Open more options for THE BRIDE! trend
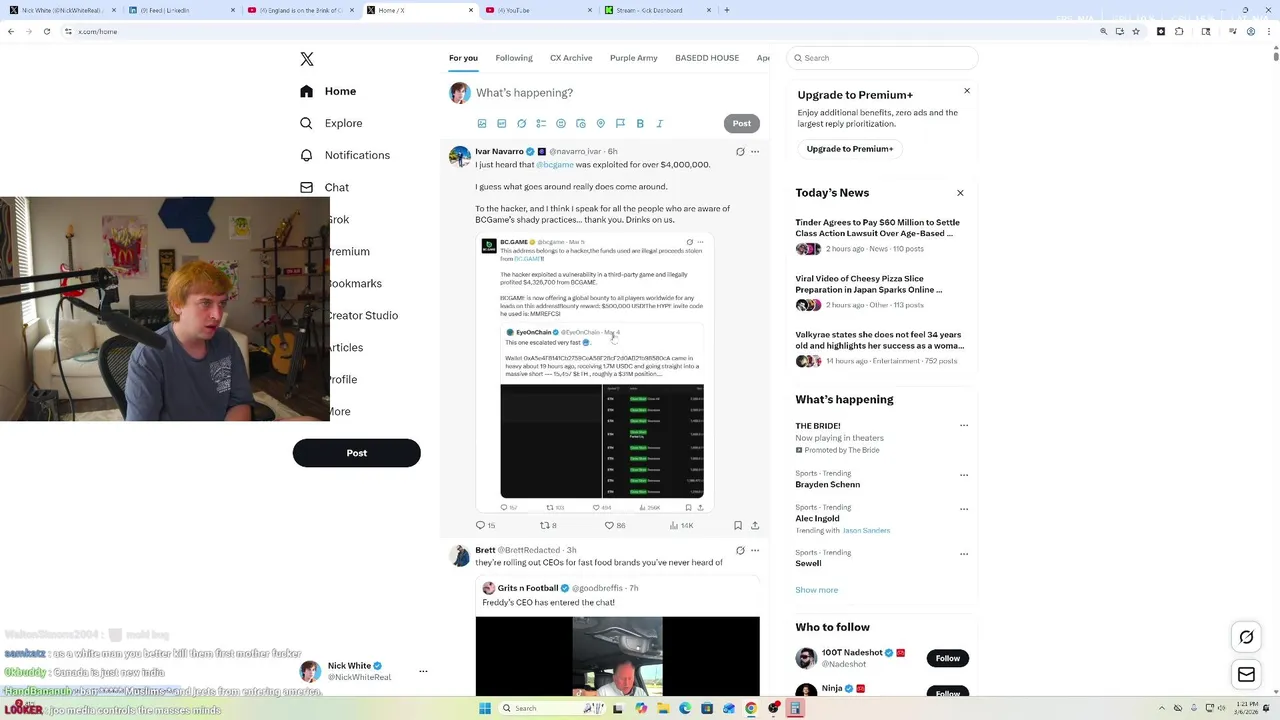The height and width of the screenshot is (720, 1280). point(964,426)
